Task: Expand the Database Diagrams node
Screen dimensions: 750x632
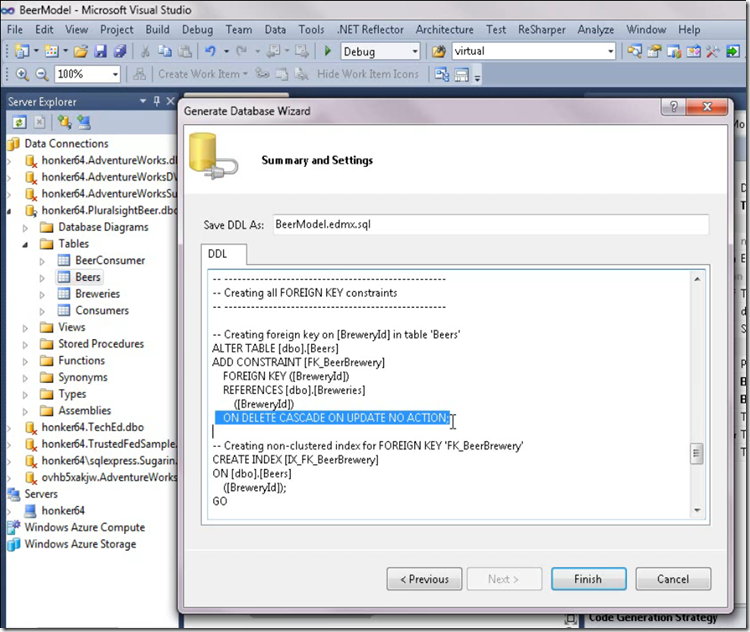Action: click(x=25, y=228)
